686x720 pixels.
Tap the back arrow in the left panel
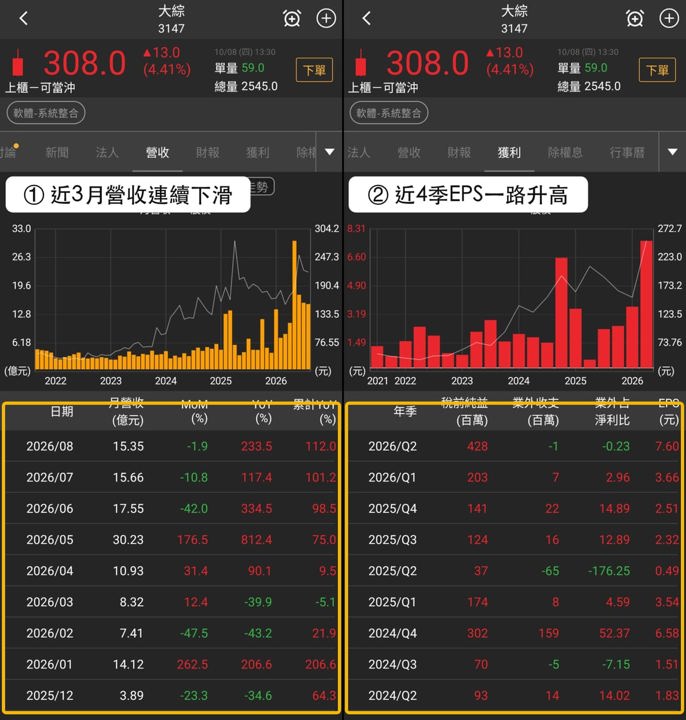[x=23, y=18]
